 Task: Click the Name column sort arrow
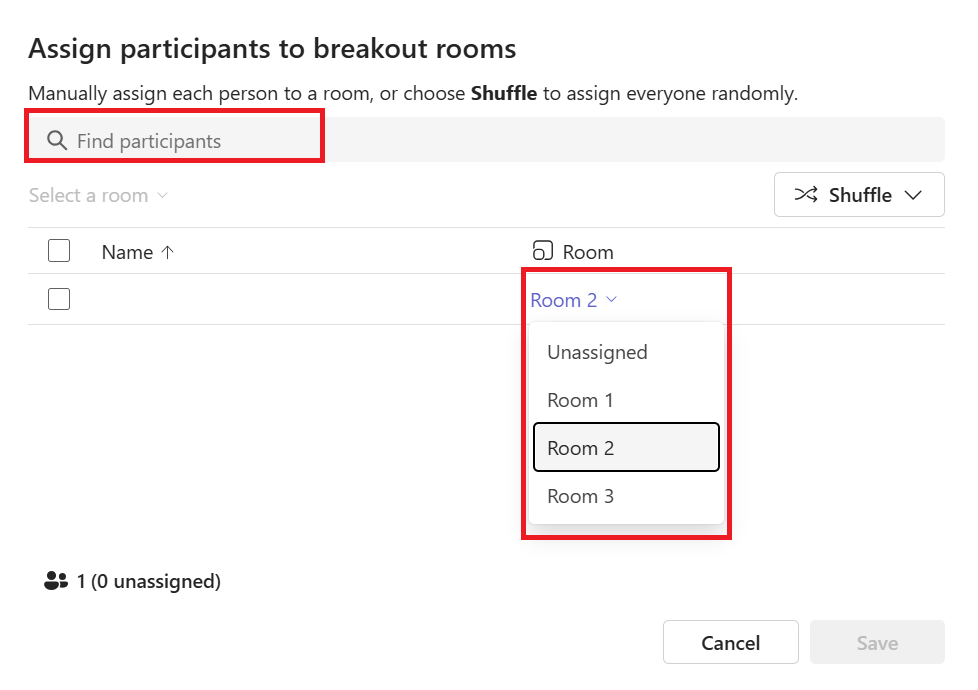click(x=168, y=252)
